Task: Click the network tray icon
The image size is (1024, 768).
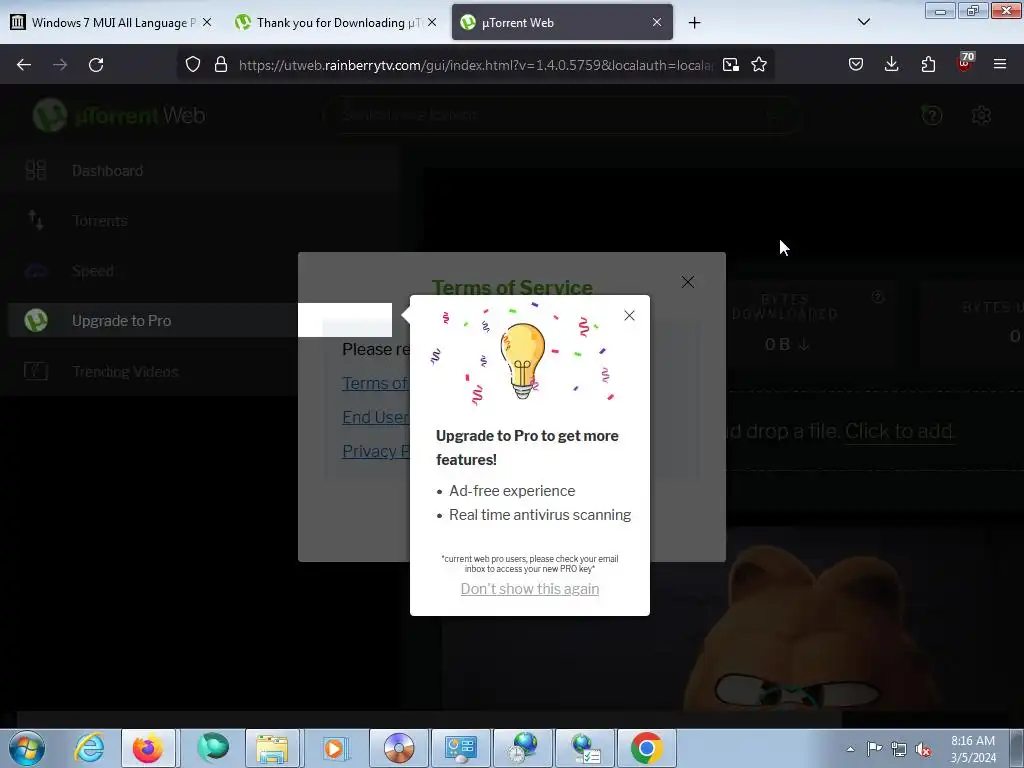Action: (899, 749)
